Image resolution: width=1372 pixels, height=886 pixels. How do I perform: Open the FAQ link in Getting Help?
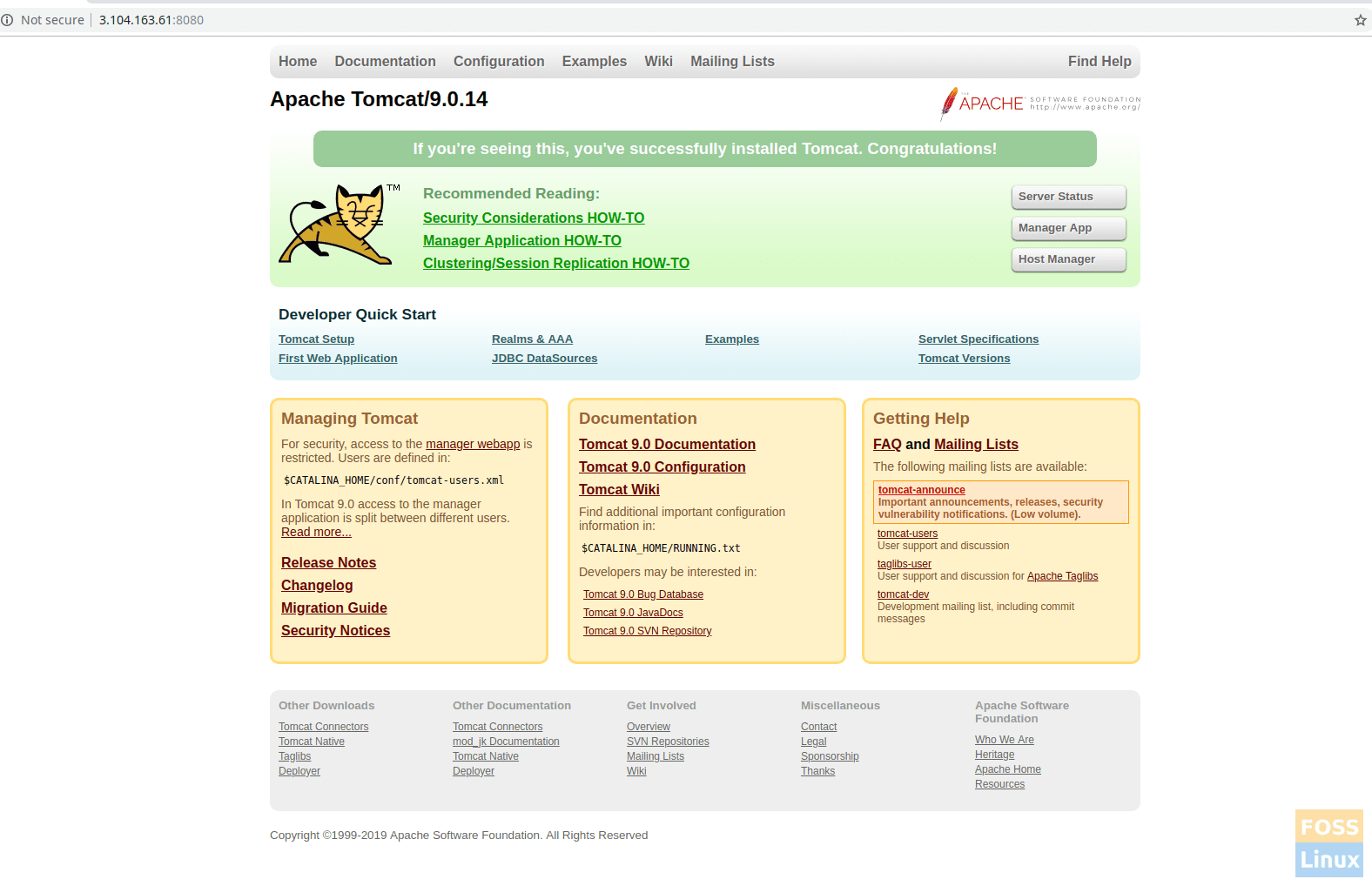[887, 445]
